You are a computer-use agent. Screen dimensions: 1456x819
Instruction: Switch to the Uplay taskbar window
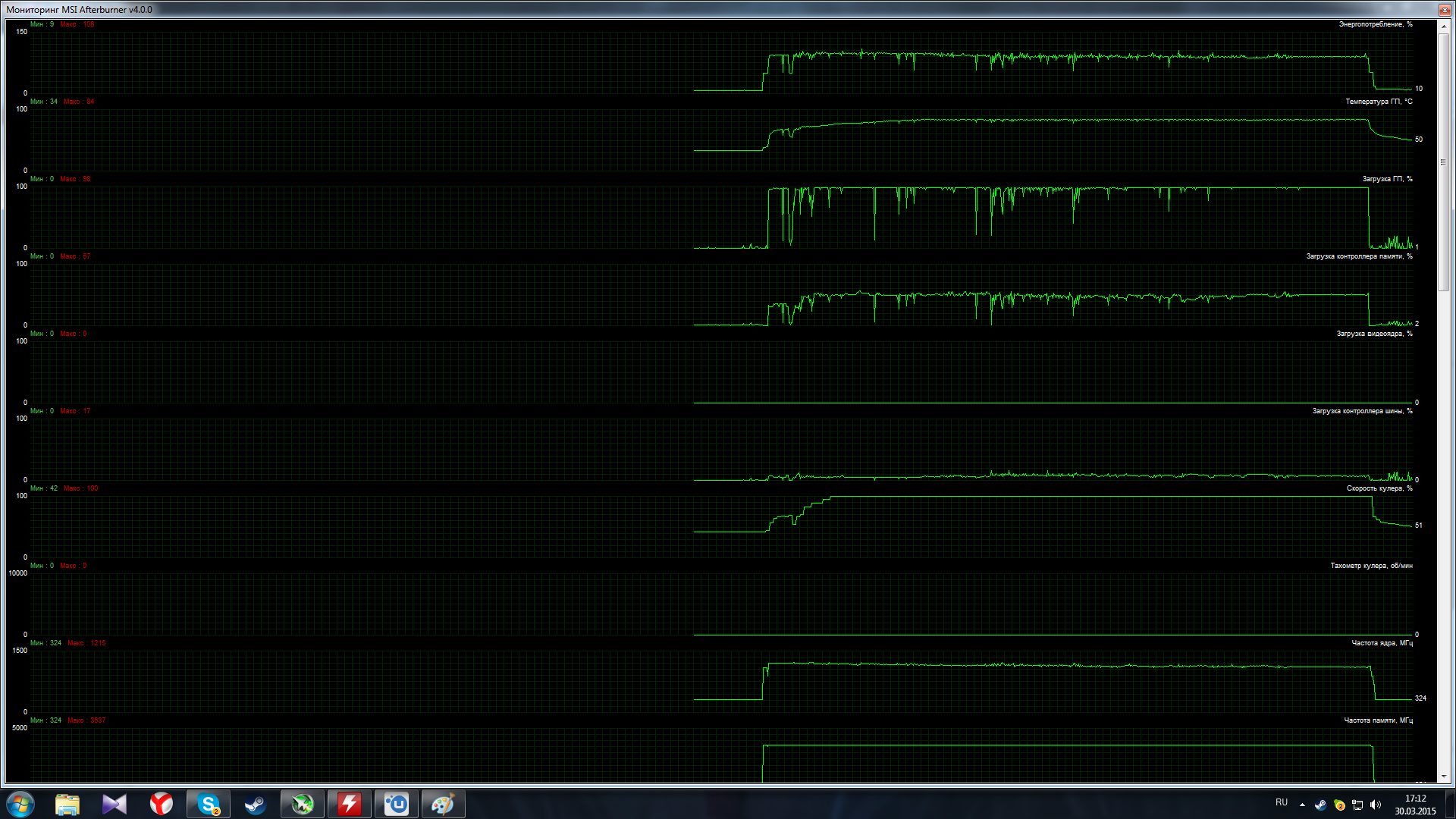pyautogui.click(x=397, y=804)
